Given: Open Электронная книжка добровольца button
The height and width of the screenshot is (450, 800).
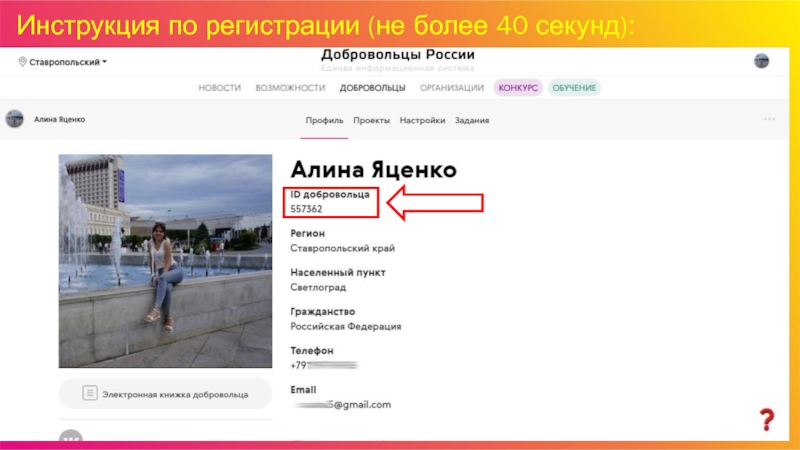Looking at the screenshot, I should pyautogui.click(x=165, y=393).
